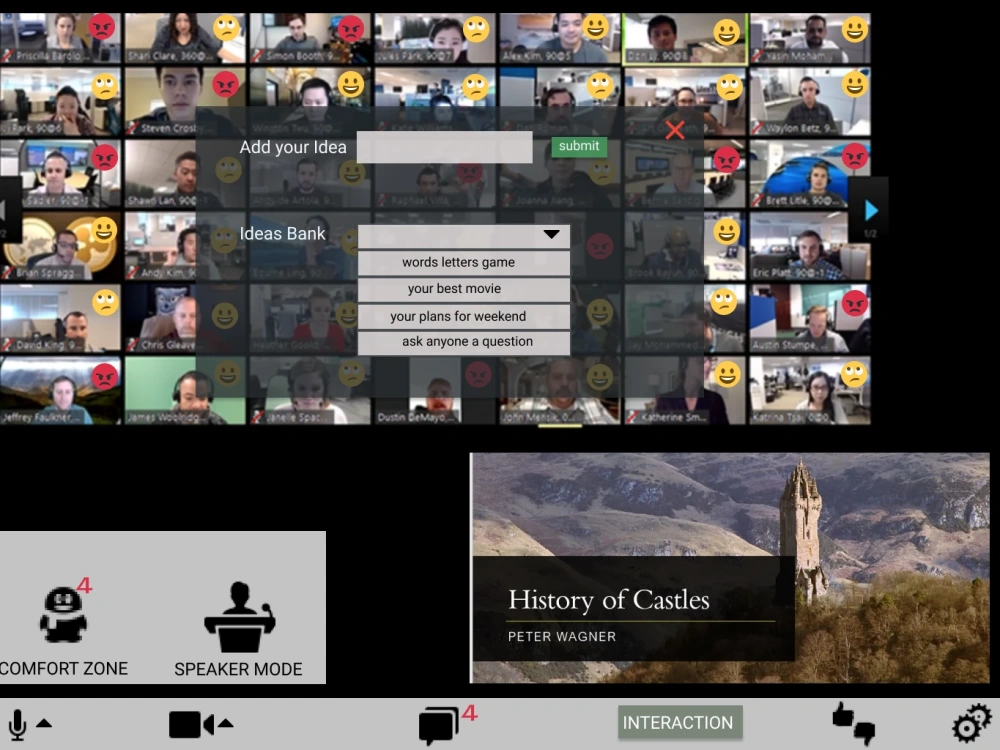This screenshot has width=1000, height=750.
Task: Click smiley emoji on Alex Kim tile
Action: click(x=596, y=27)
